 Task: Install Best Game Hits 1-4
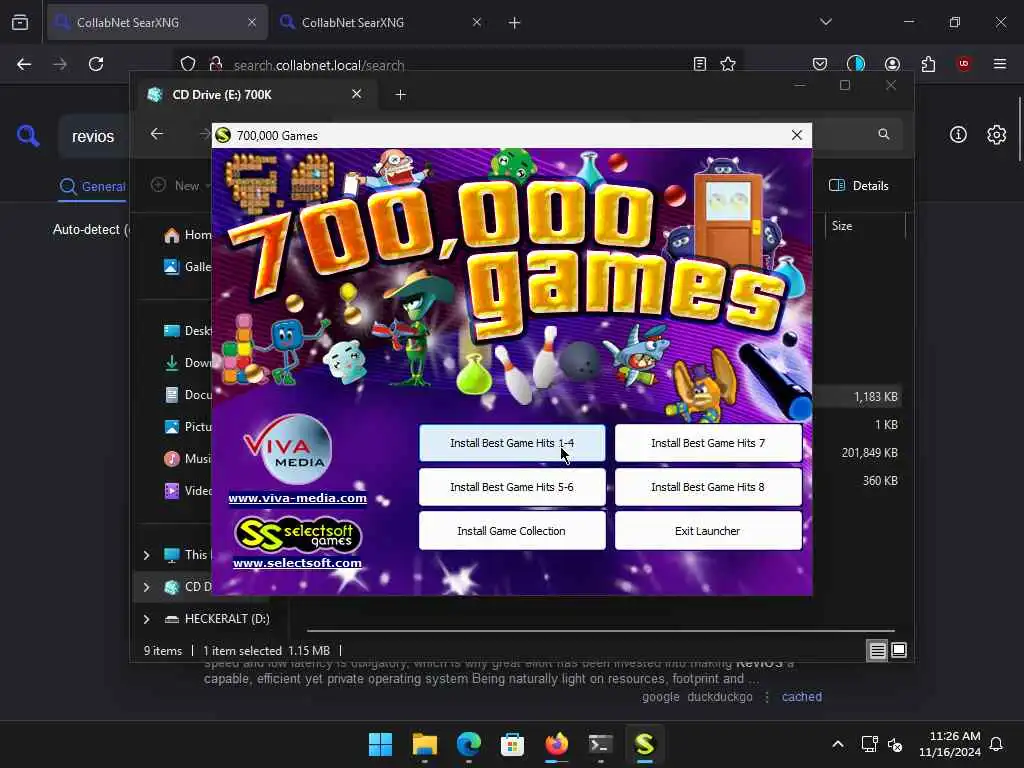(x=512, y=443)
